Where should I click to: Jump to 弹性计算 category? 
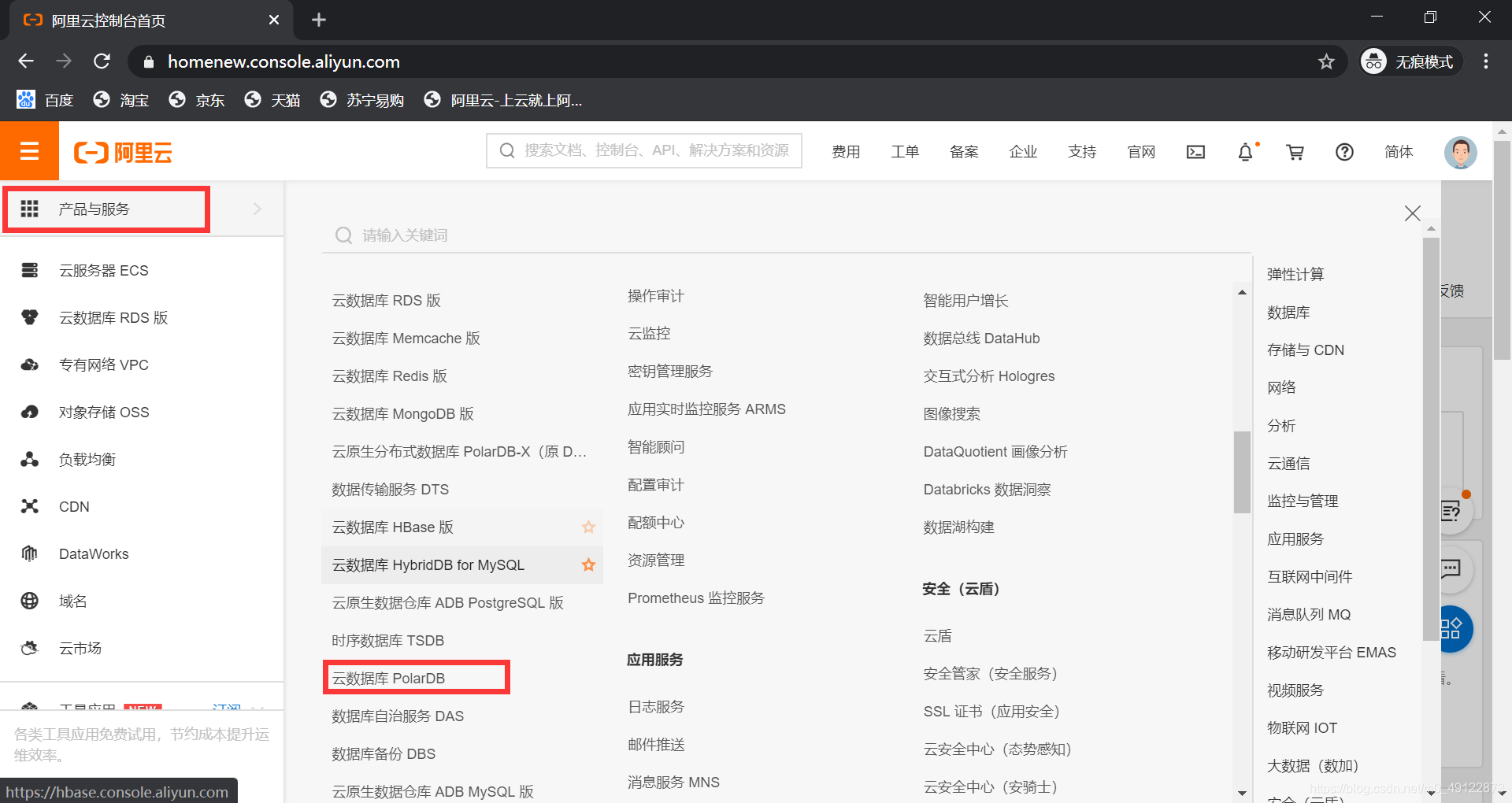point(1295,274)
